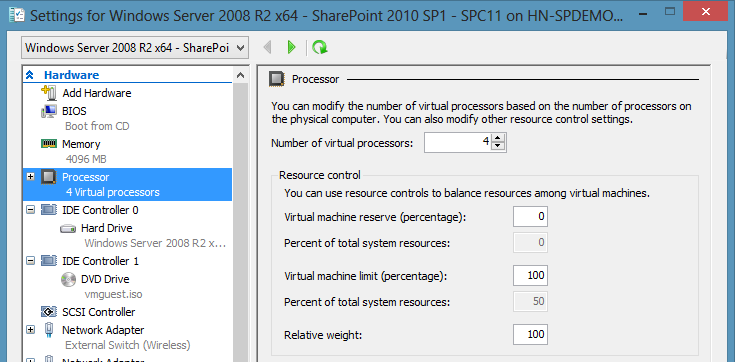Click the hardware list scroll up arrow
Screen dimensions: 735x362
(x=240, y=75)
